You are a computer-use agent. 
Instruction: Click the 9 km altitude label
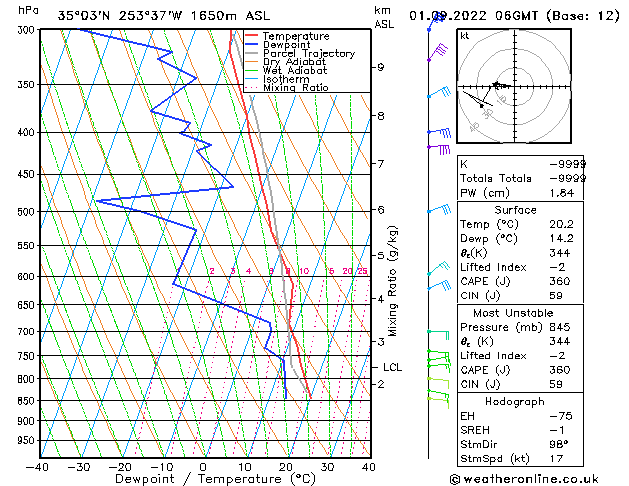tap(380, 67)
